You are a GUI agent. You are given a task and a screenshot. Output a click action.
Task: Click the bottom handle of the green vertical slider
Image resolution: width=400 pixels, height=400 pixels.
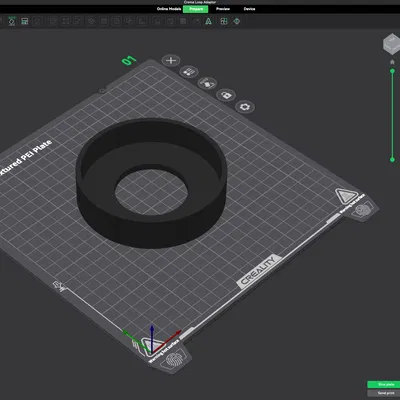click(392, 160)
